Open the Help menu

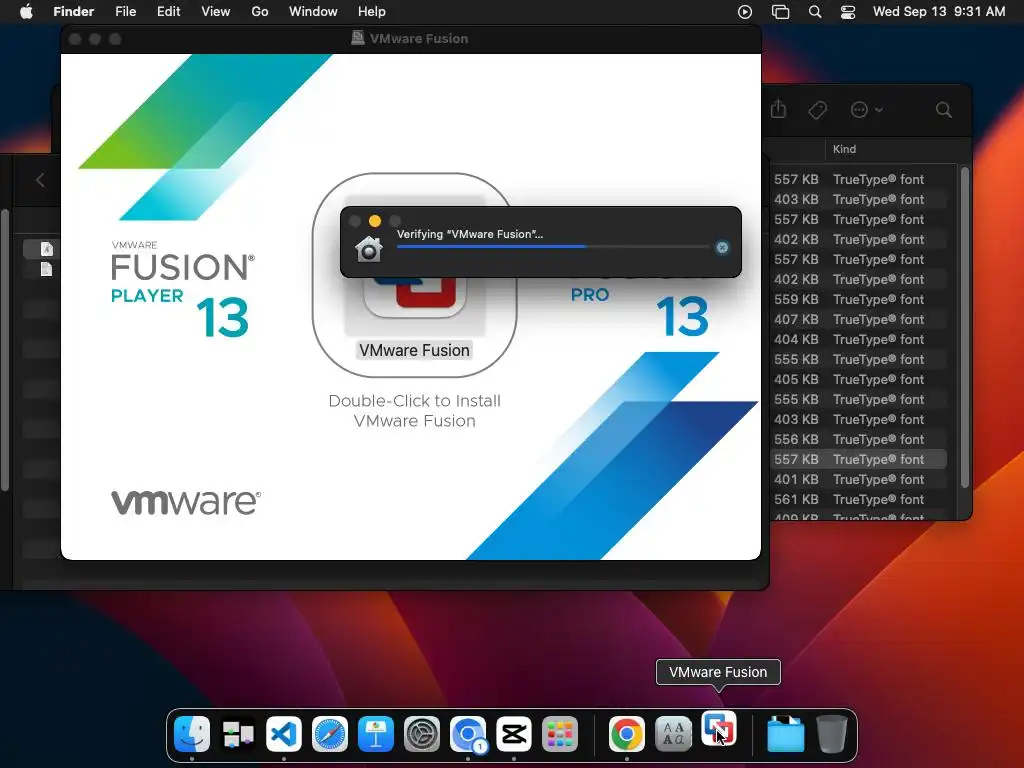tap(372, 12)
